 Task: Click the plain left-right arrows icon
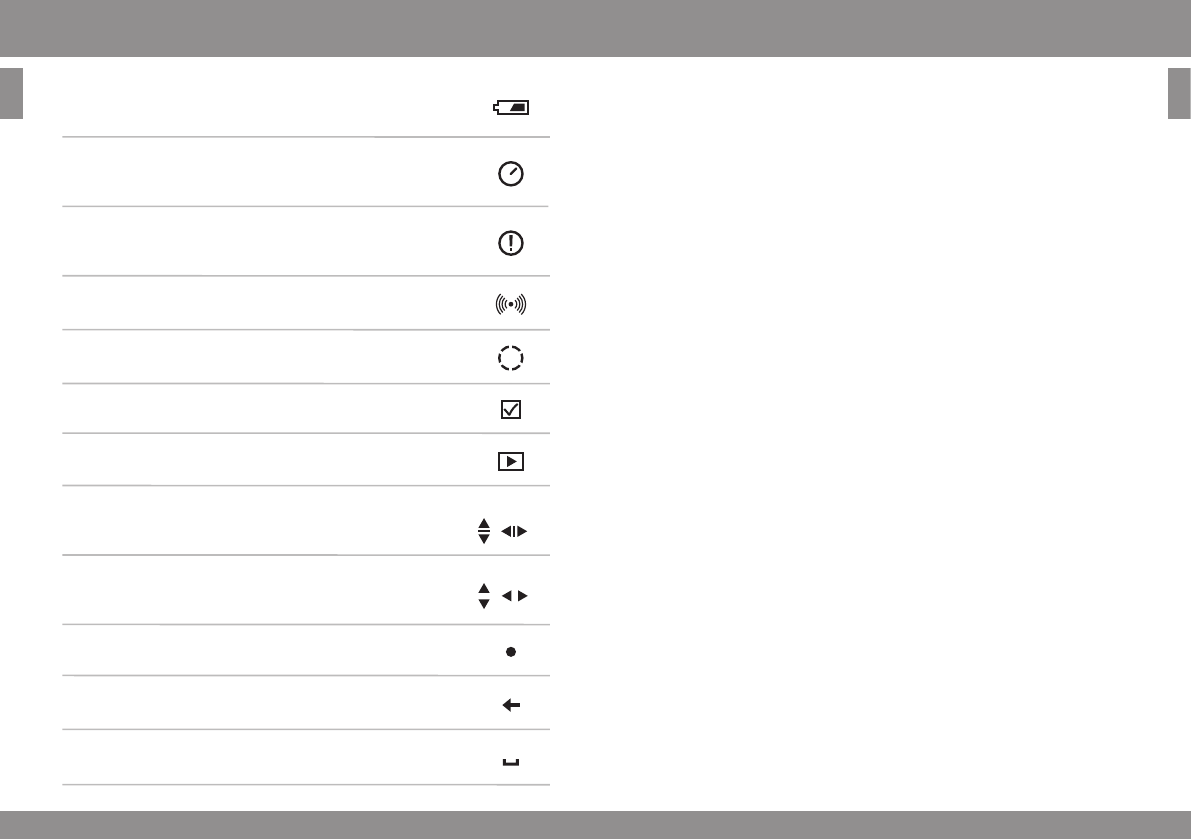[x=513, y=597]
